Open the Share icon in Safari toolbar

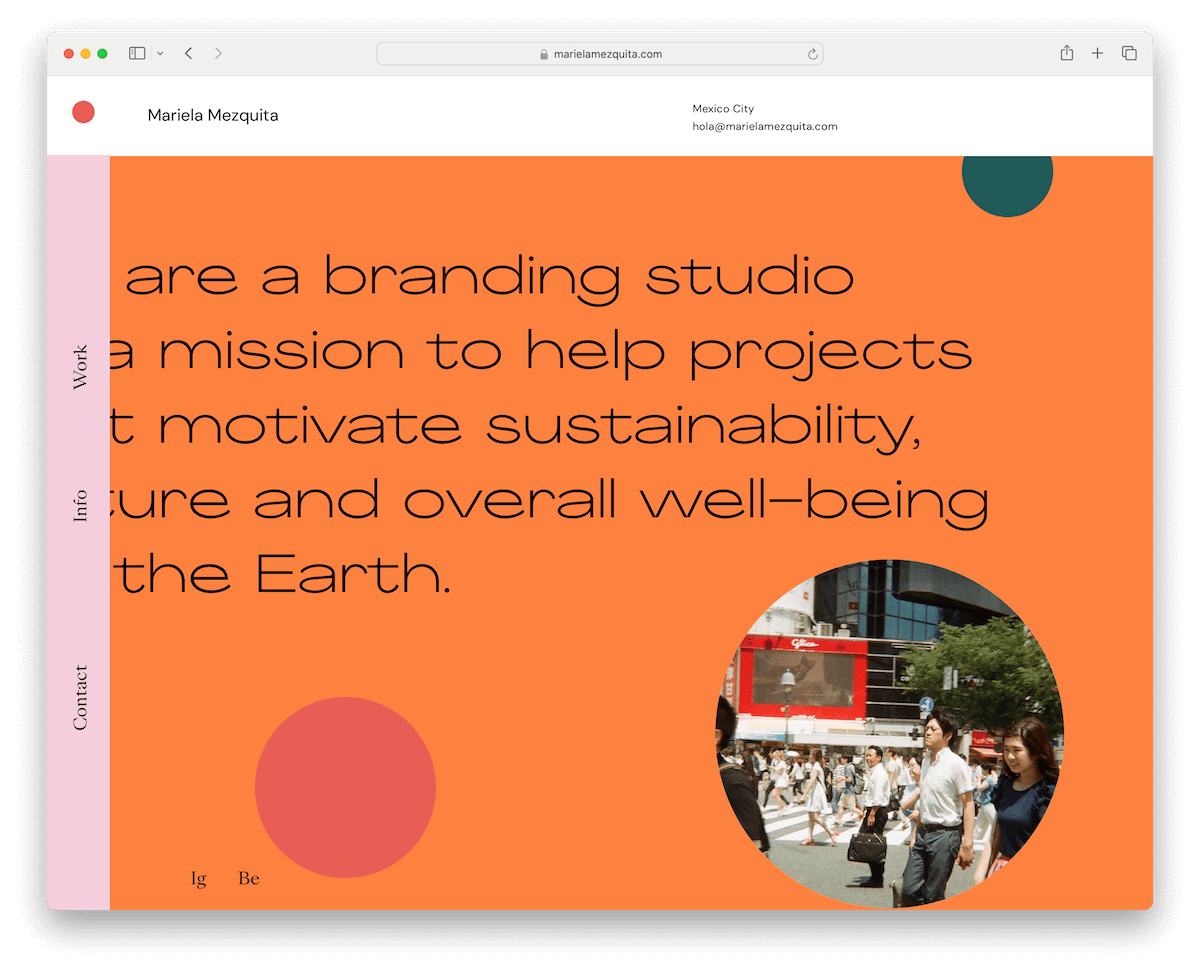pyautogui.click(x=1067, y=54)
